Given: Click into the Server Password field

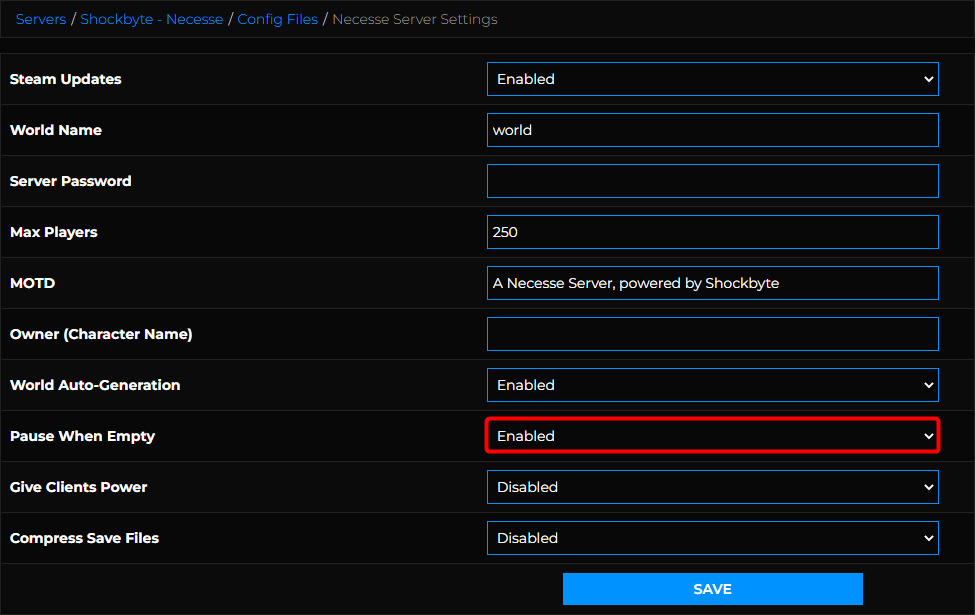Looking at the screenshot, I should pyautogui.click(x=713, y=181).
